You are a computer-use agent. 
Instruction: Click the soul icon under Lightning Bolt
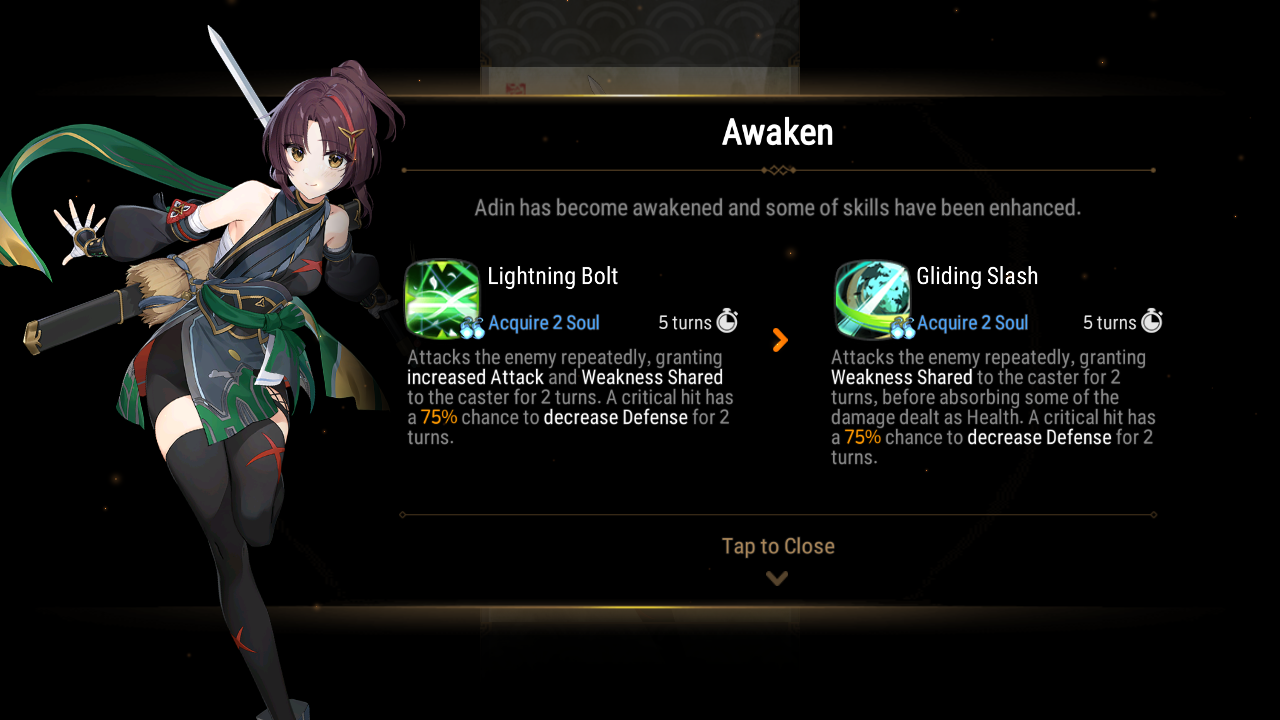click(472, 328)
